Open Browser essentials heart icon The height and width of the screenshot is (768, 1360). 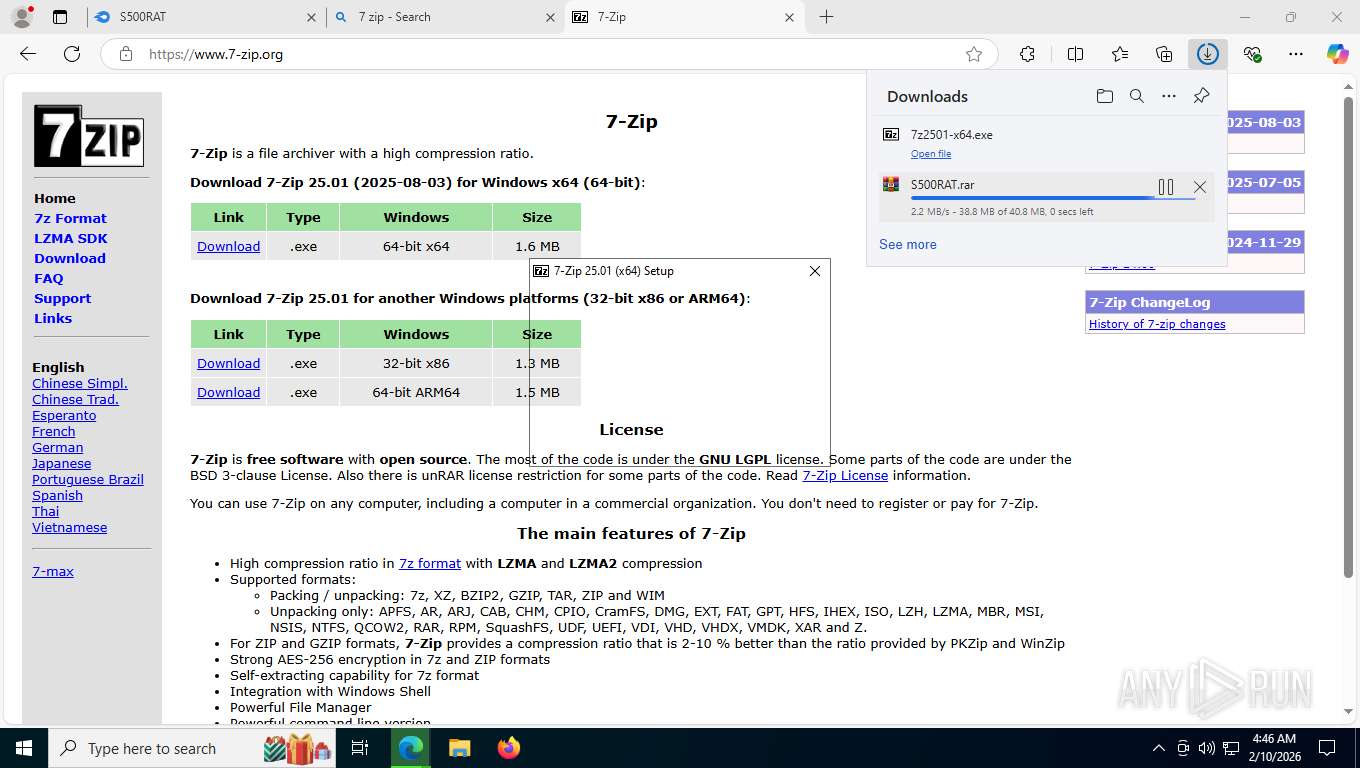click(x=1252, y=54)
